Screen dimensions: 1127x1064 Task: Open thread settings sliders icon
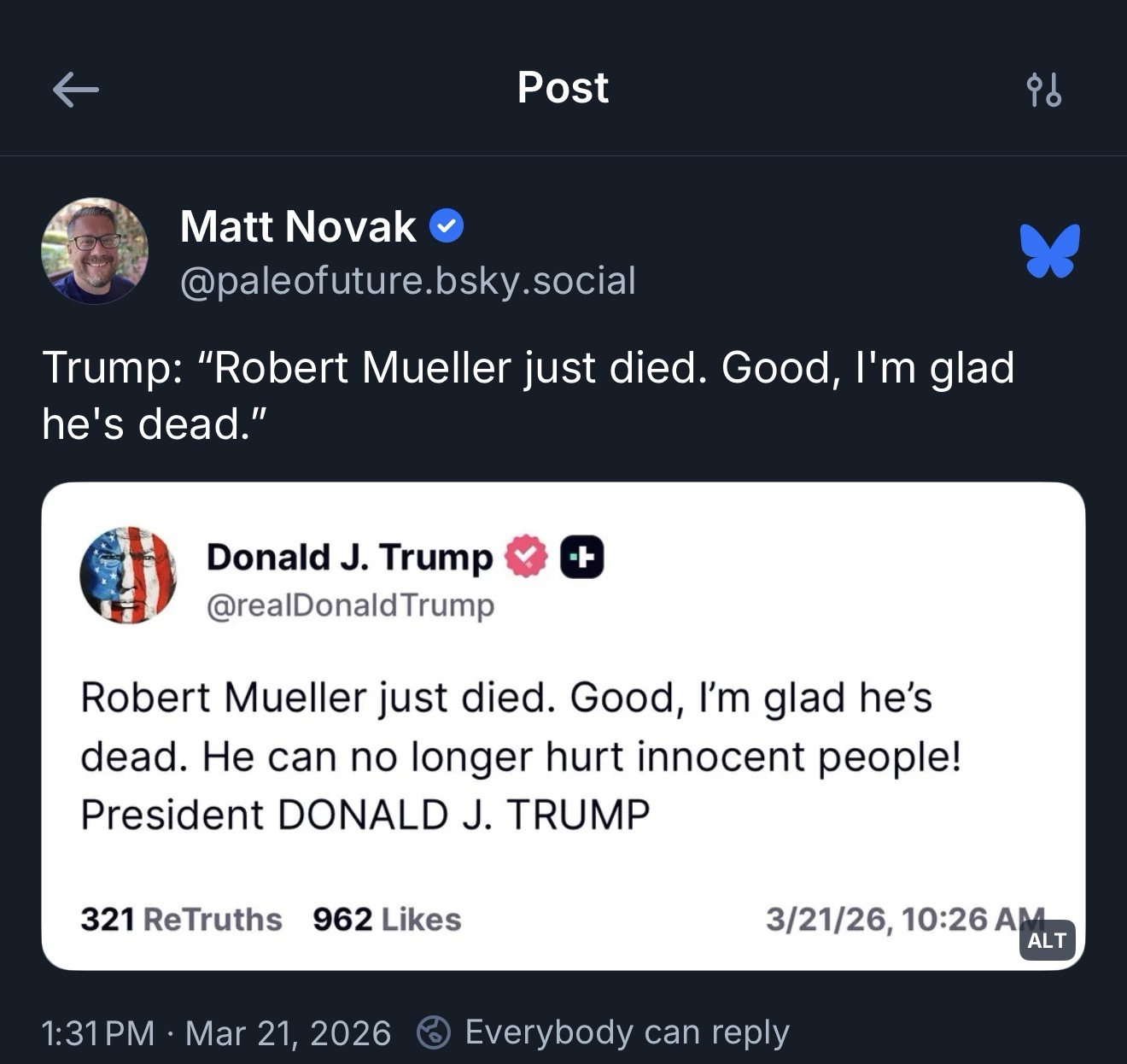pyautogui.click(x=1043, y=89)
